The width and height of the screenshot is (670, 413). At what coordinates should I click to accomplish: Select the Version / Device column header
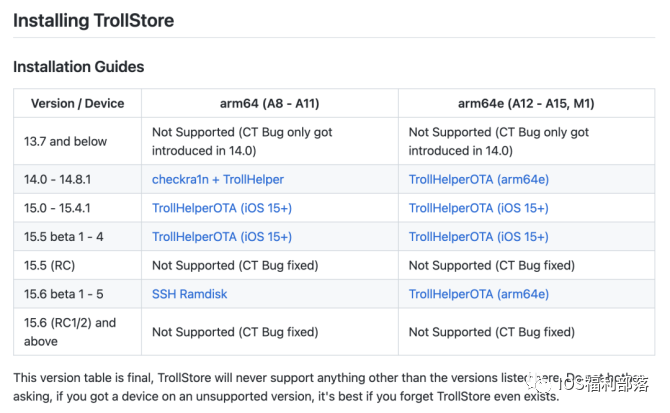(x=77, y=103)
